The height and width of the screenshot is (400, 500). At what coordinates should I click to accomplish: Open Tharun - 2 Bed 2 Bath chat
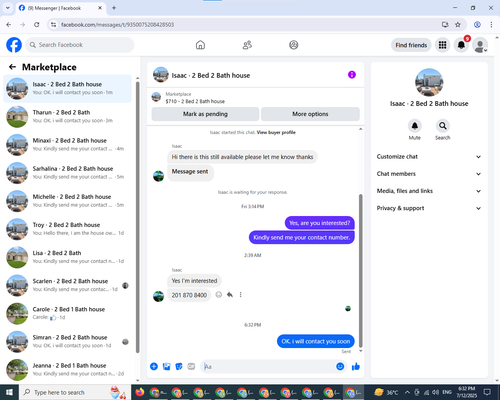pos(67,117)
